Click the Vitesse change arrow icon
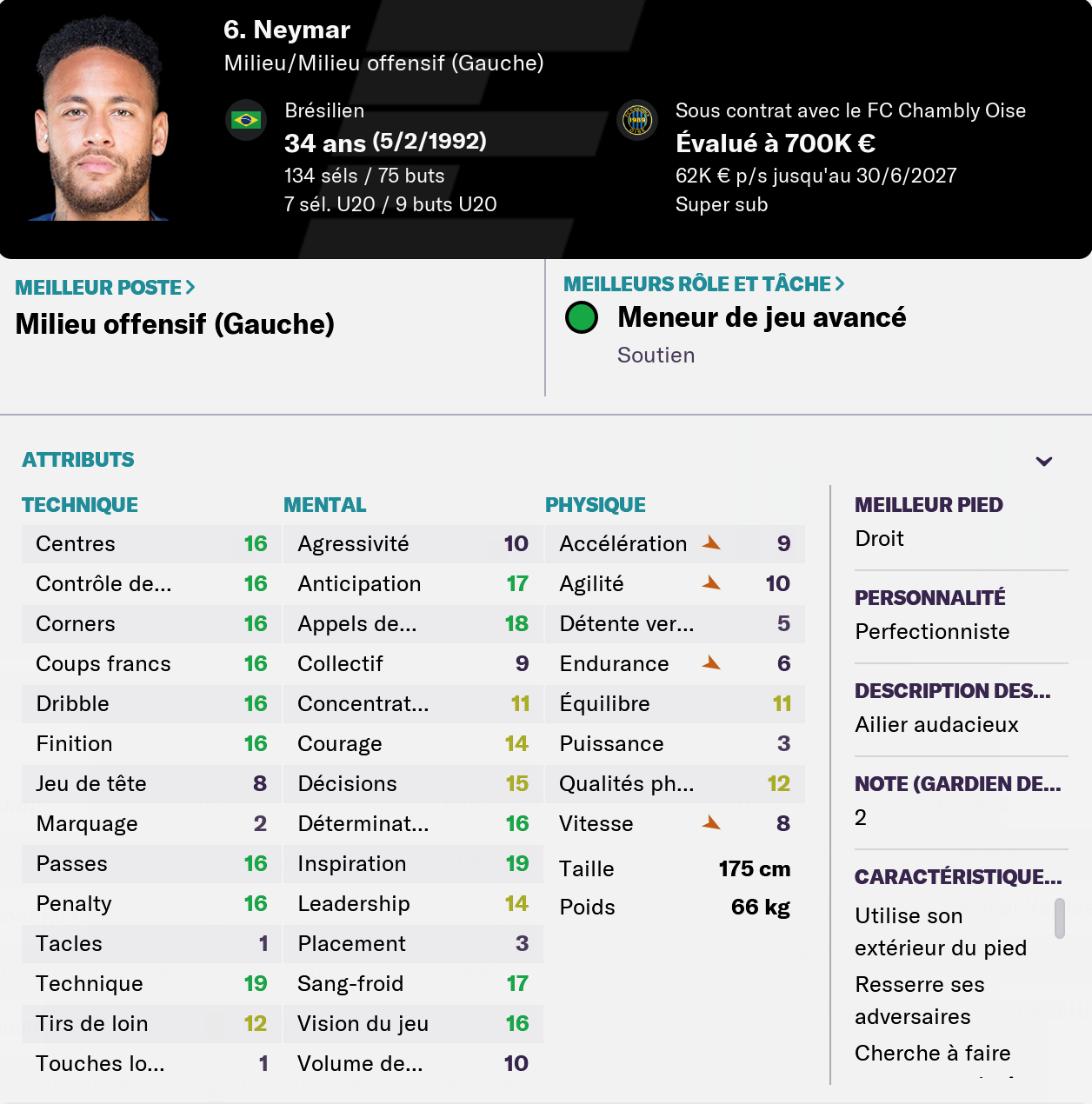1092x1104 pixels. click(x=711, y=823)
